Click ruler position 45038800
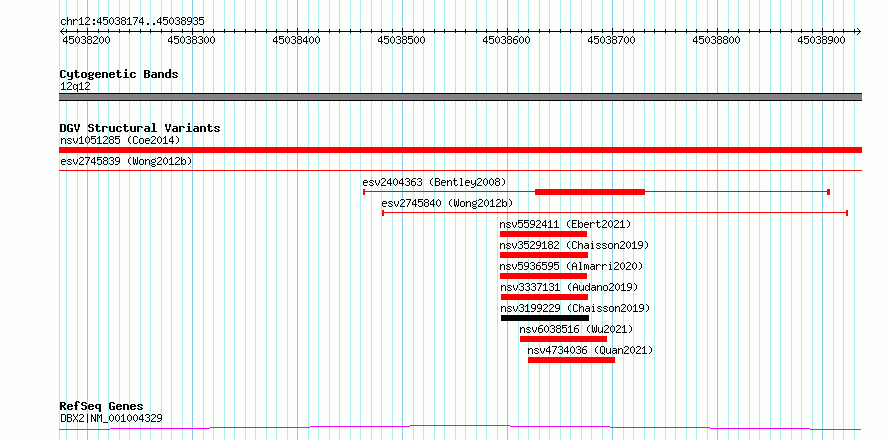This screenshot has height=440, width=890. click(716, 40)
